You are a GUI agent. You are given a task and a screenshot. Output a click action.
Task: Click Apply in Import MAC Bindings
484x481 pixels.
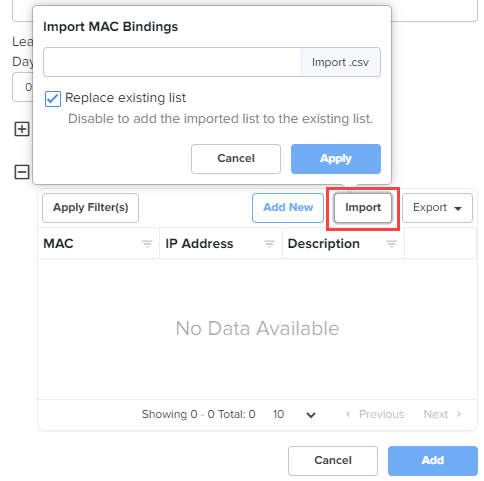tap(336, 159)
